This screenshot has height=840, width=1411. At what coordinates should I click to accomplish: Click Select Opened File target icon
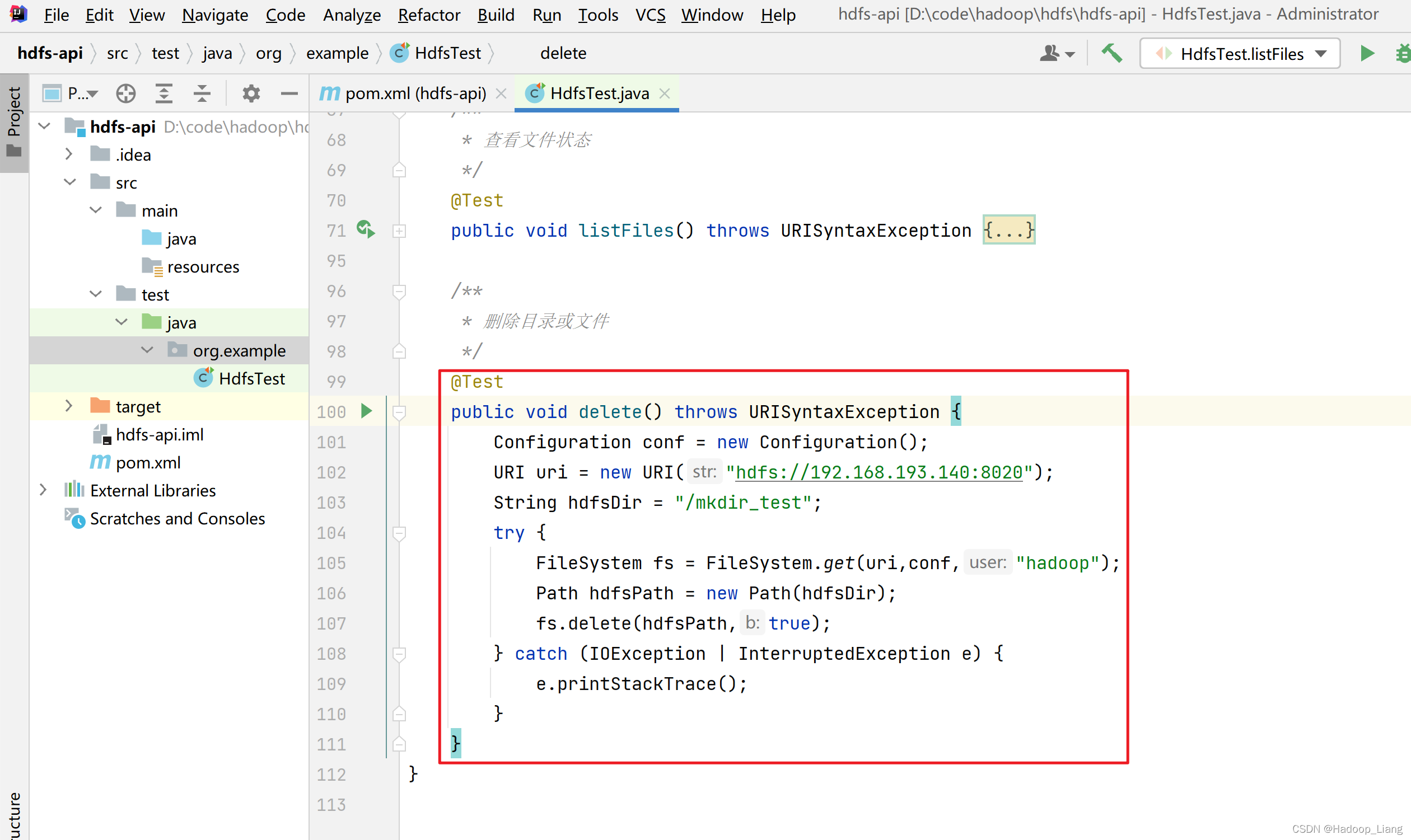pos(125,93)
